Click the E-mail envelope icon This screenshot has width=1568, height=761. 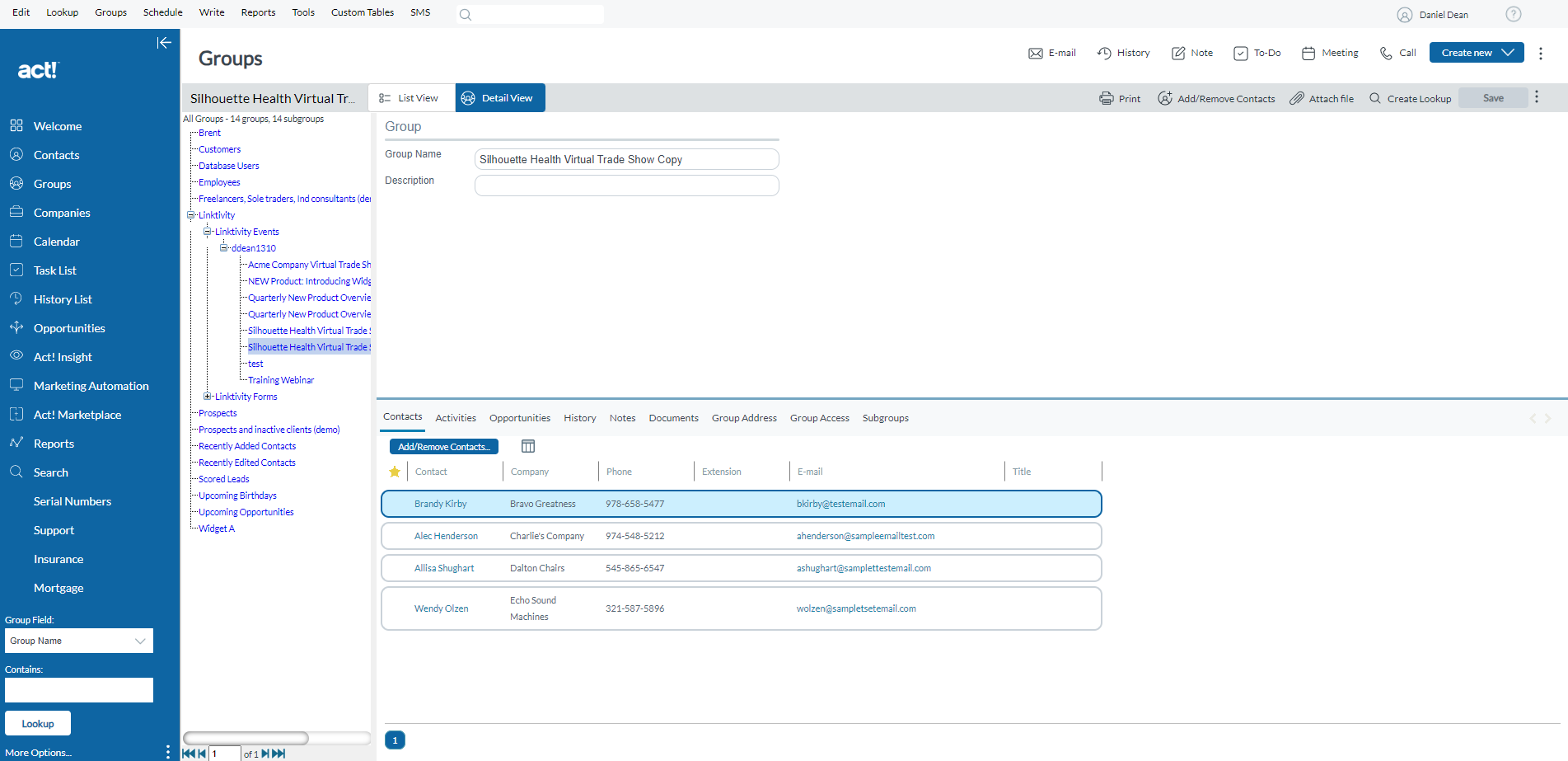1036,54
